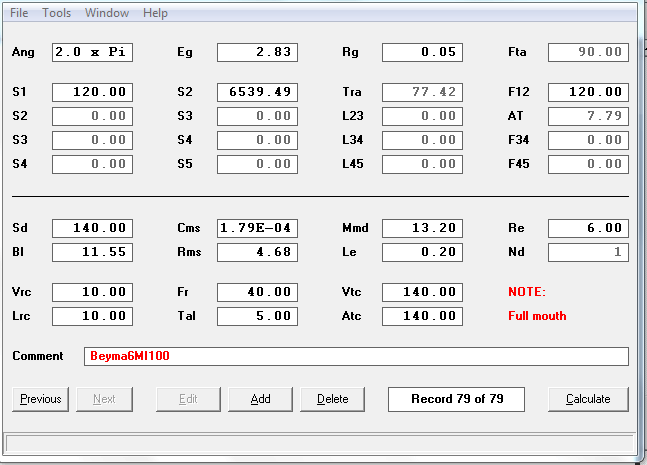Focus the Vtc field showing 140.00
Viewport: 647px width, 465px height.
pyautogui.click(x=423, y=292)
